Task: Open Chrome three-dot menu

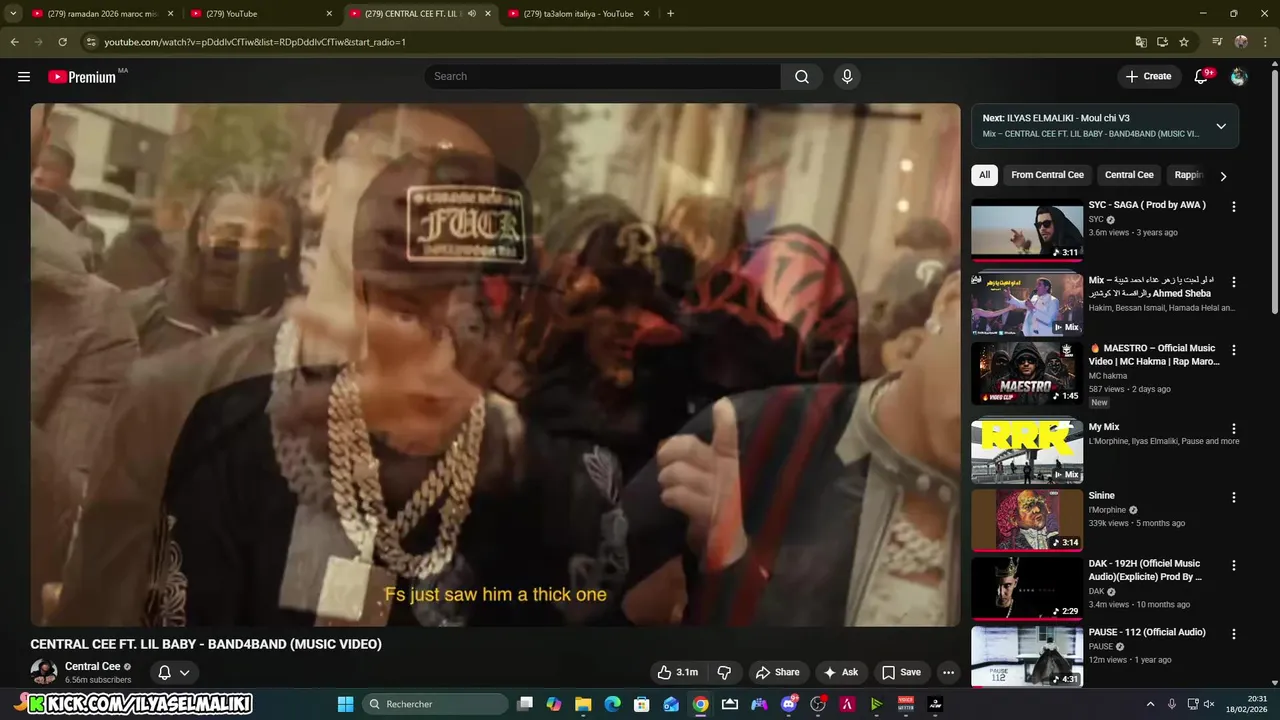Action: pyautogui.click(x=1264, y=42)
